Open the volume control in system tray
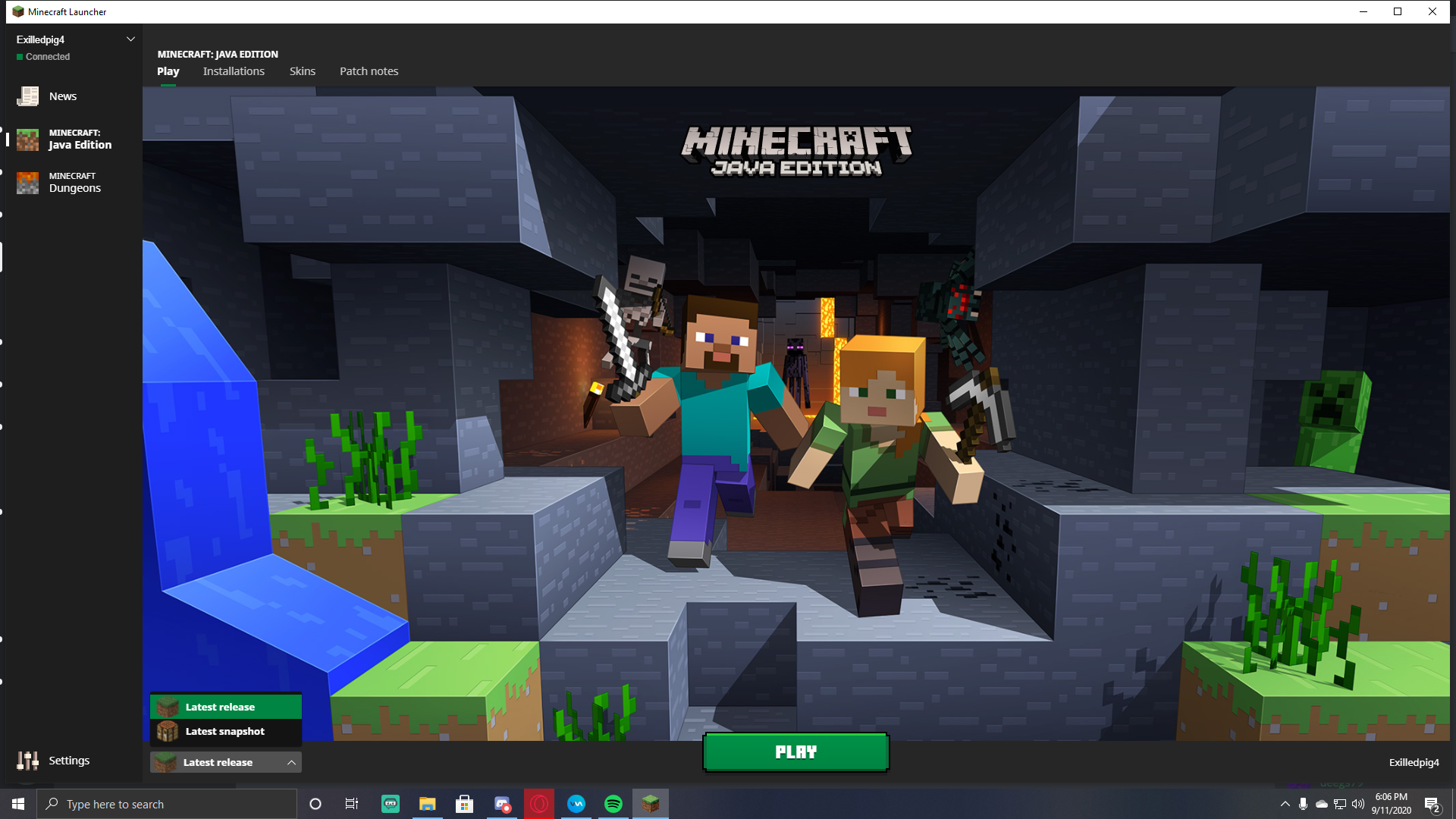Viewport: 1456px width, 819px height. click(1358, 804)
